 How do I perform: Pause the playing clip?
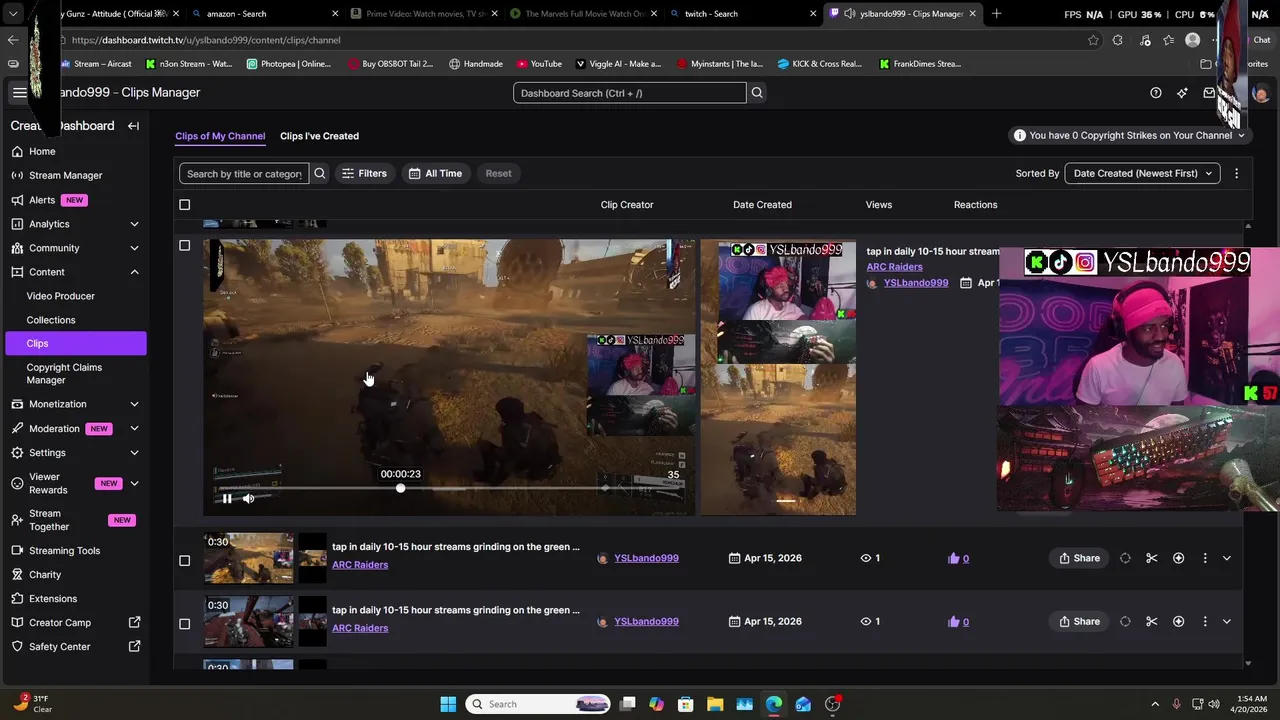[x=227, y=498]
